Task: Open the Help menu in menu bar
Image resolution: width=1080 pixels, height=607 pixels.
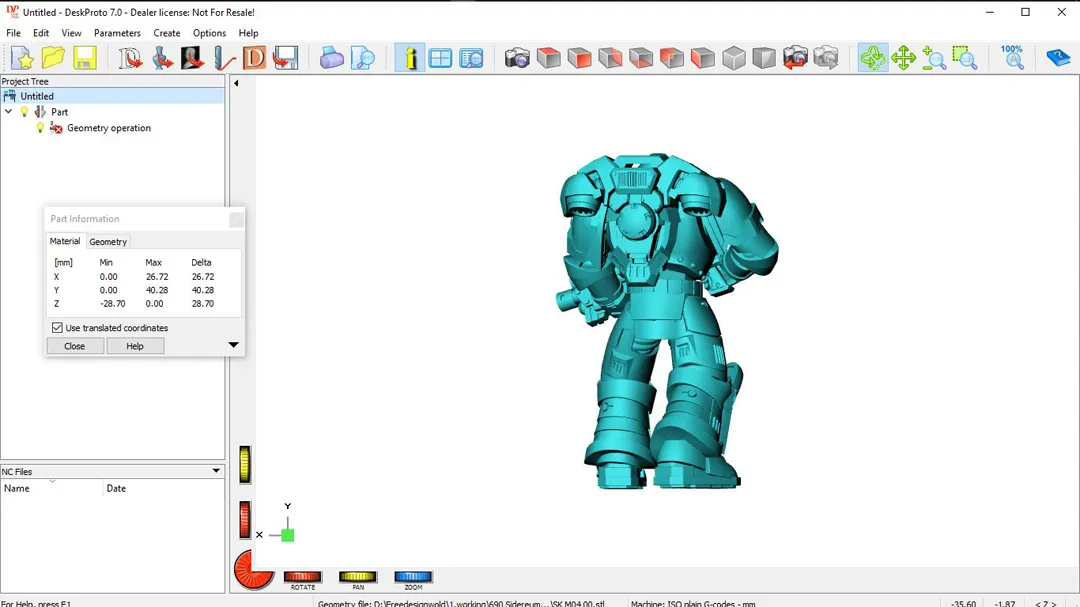Action: 248,33
